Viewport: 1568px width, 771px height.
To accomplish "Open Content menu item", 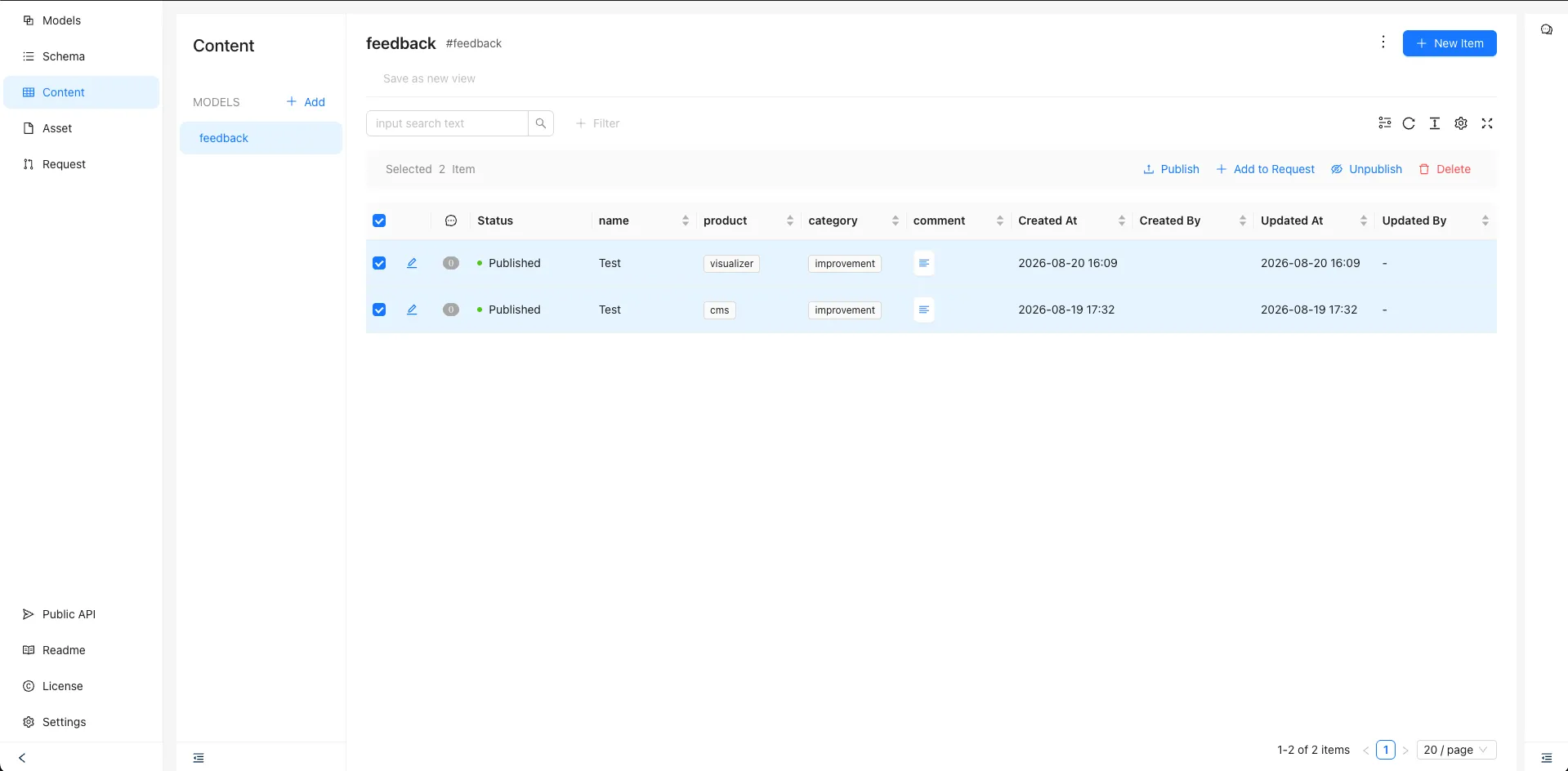I will click(x=81, y=92).
